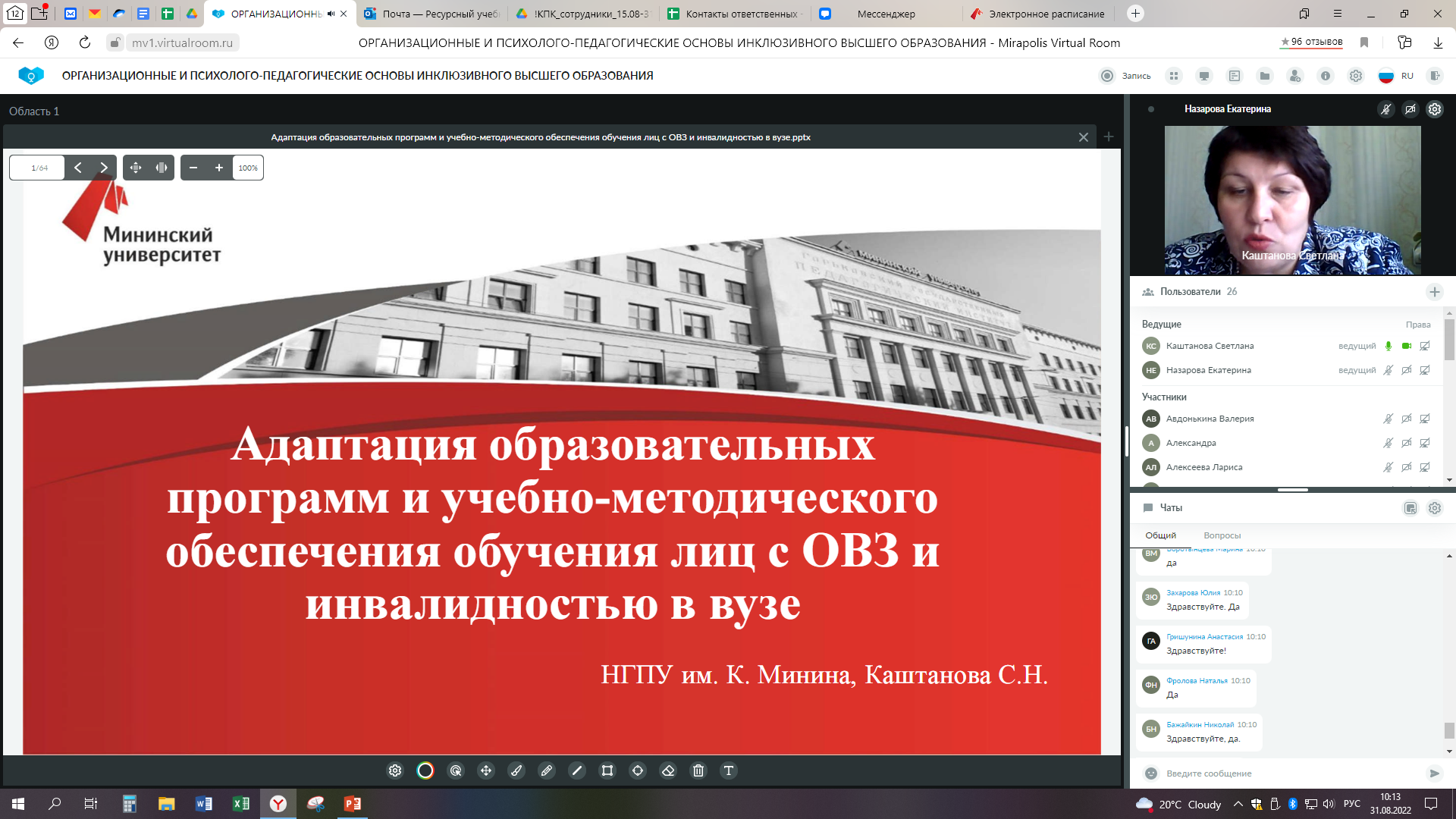This screenshot has width=1456, height=819.
Task: Toggle microphone in Назарова Екатерина video panel
Action: 1386,109
